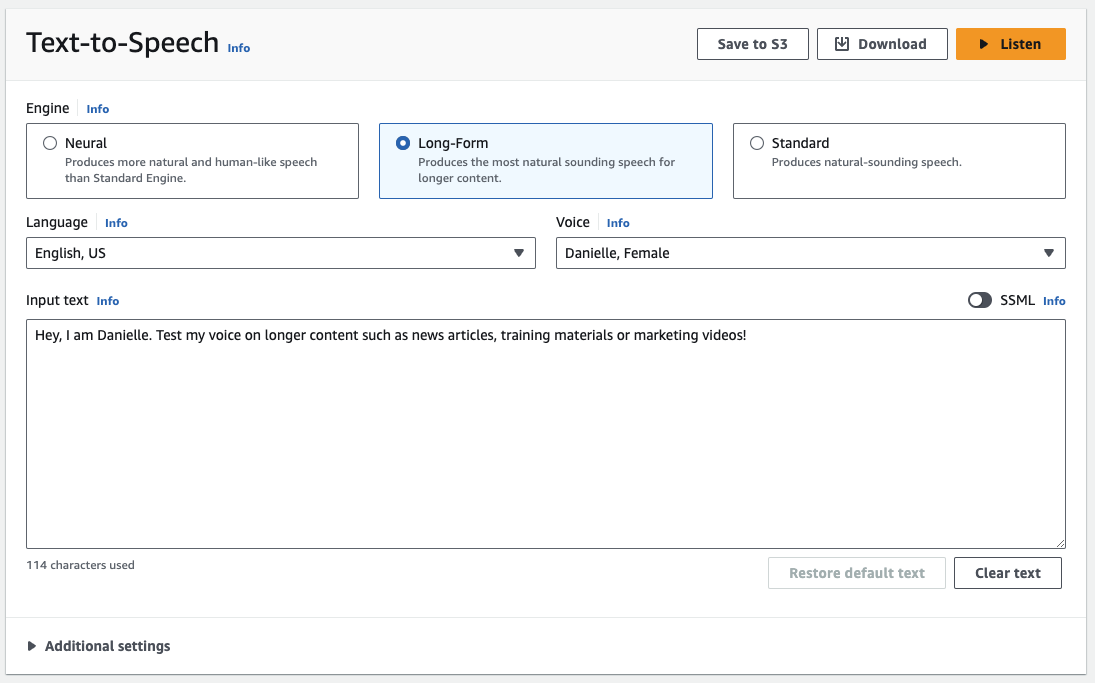The width and height of the screenshot is (1095, 683).
Task: Click the Listen play button
Action: coord(1010,44)
